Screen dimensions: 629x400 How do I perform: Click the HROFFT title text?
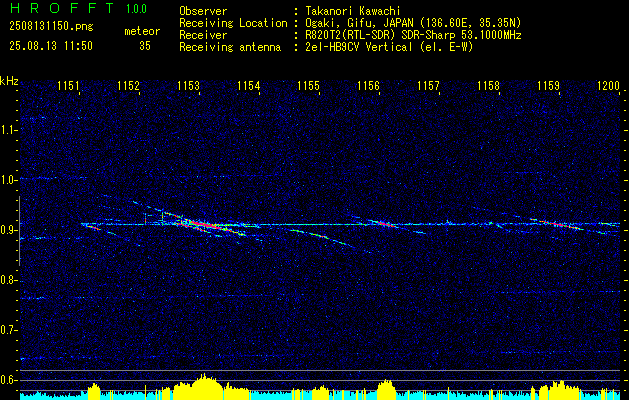tap(62, 8)
